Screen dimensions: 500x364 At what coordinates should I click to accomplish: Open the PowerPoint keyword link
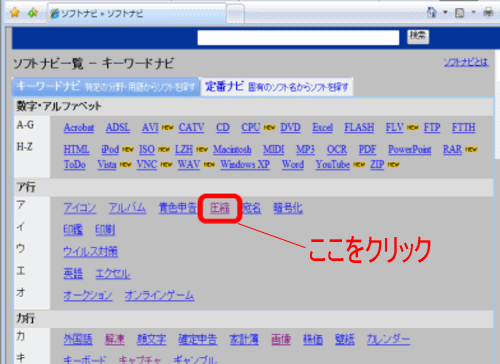click(410, 150)
